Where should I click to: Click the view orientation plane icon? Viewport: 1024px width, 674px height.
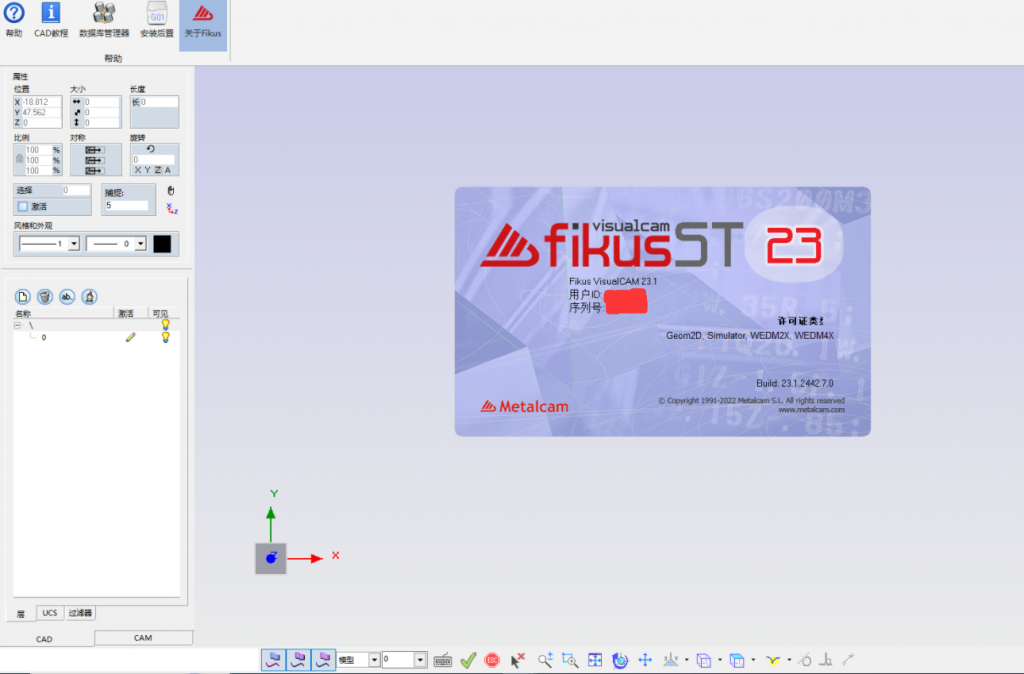coord(670,660)
